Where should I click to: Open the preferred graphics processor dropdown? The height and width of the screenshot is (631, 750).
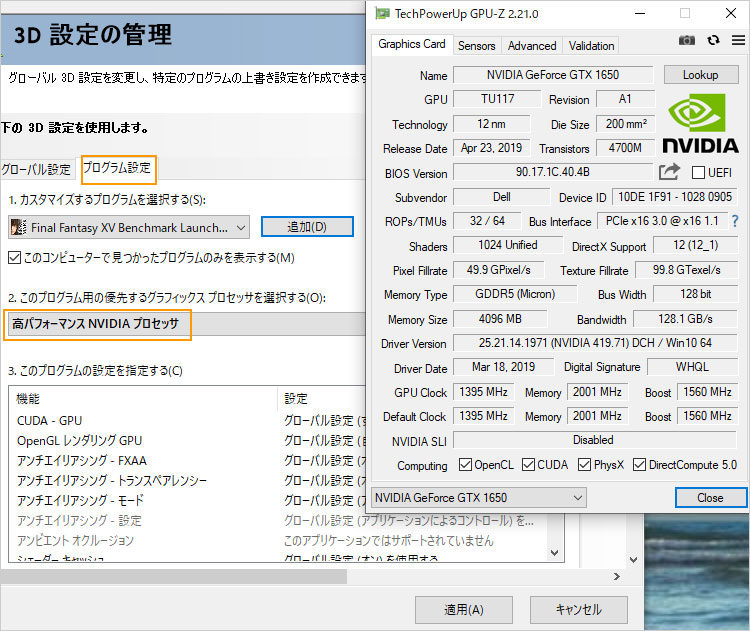pyautogui.click(x=180, y=324)
